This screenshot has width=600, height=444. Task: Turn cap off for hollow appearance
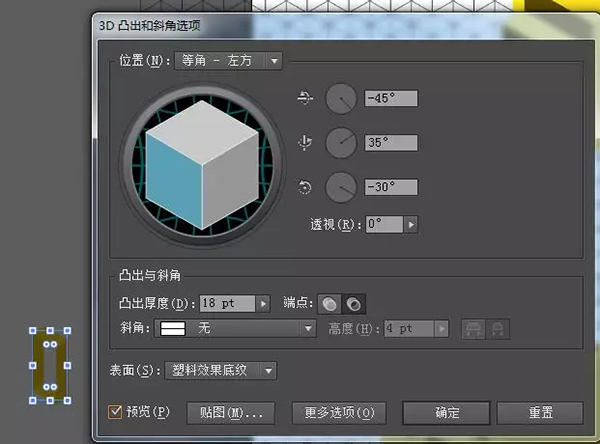[x=354, y=304]
